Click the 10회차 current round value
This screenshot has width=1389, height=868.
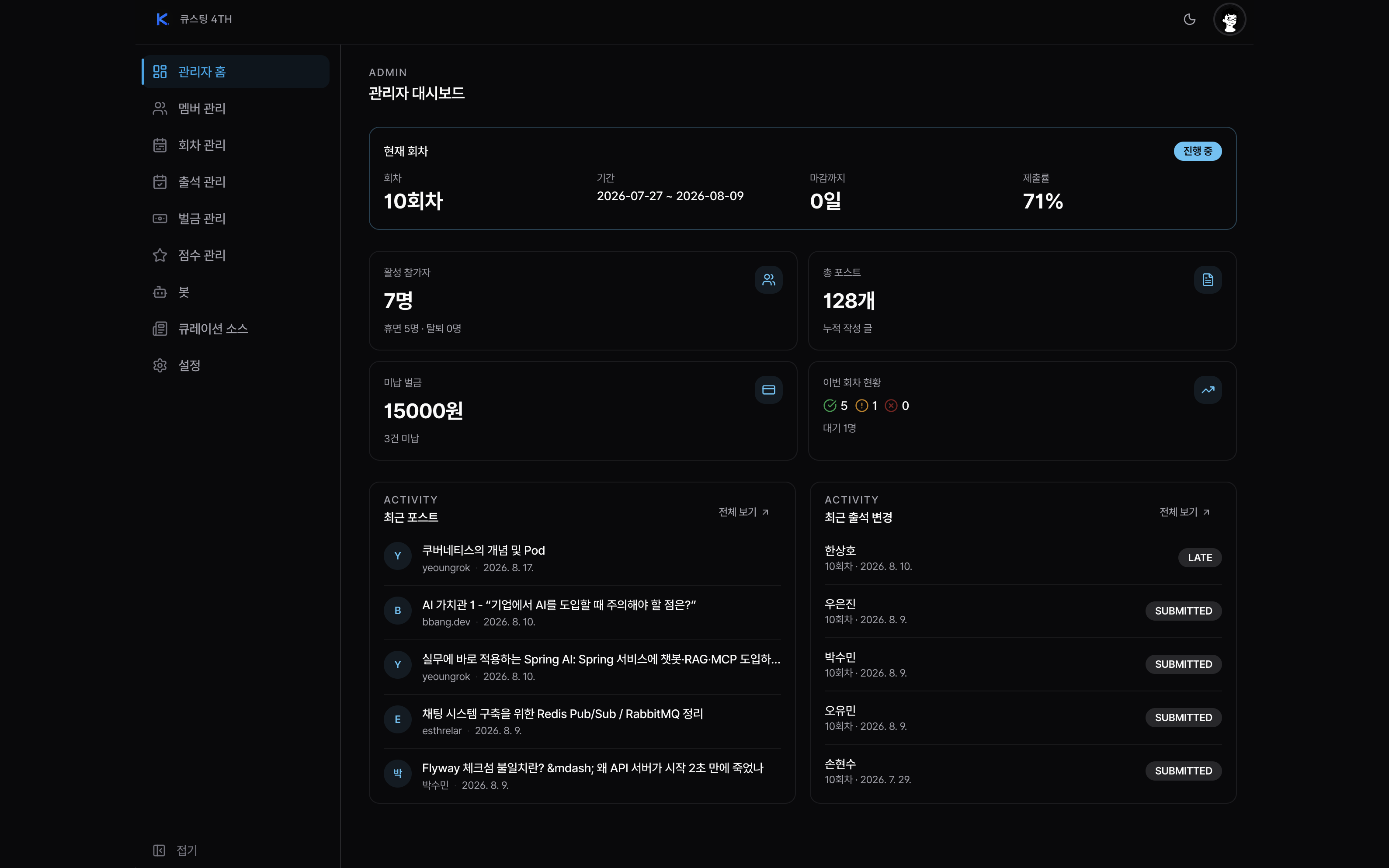pyautogui.click(x=413, y=201)
